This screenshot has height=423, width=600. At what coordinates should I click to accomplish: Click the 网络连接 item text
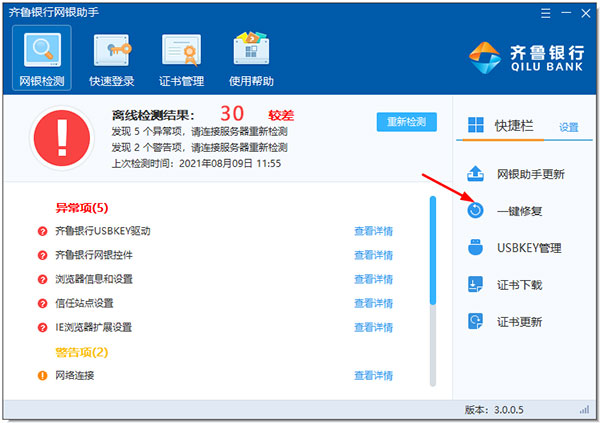point(75,376)
